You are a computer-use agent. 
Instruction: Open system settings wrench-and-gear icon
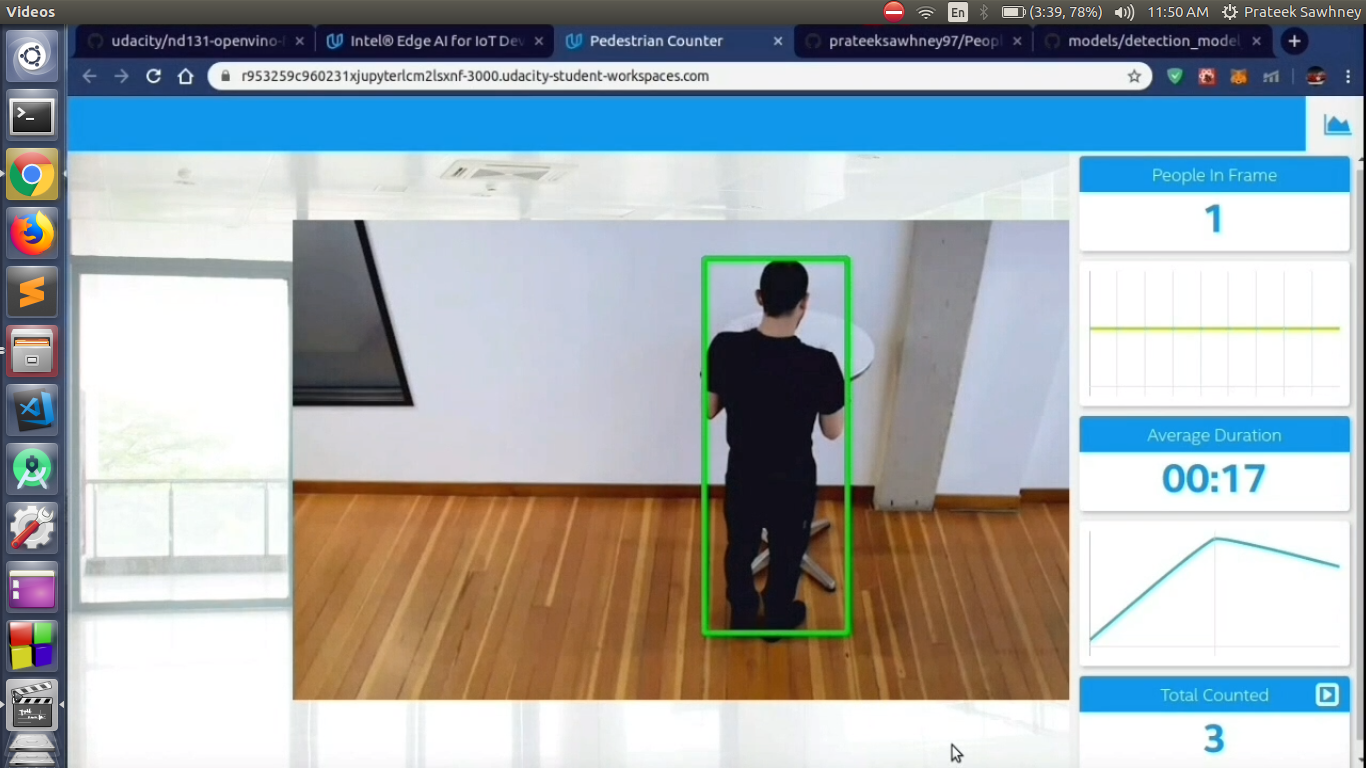[32, 528]
